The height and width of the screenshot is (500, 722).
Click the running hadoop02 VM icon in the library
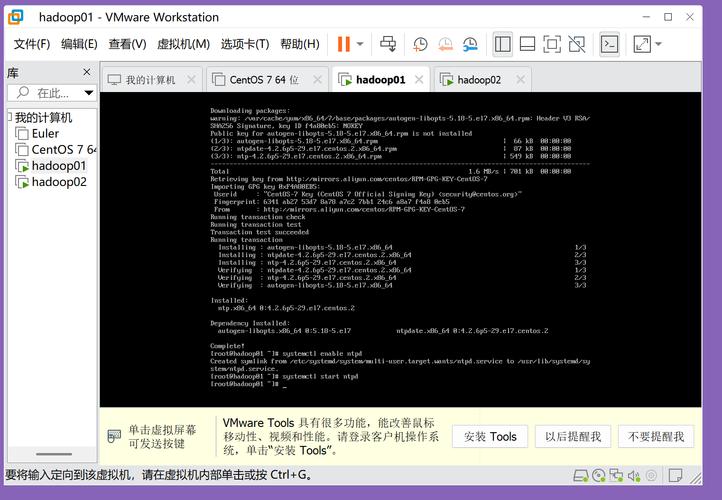click(22, 182)
